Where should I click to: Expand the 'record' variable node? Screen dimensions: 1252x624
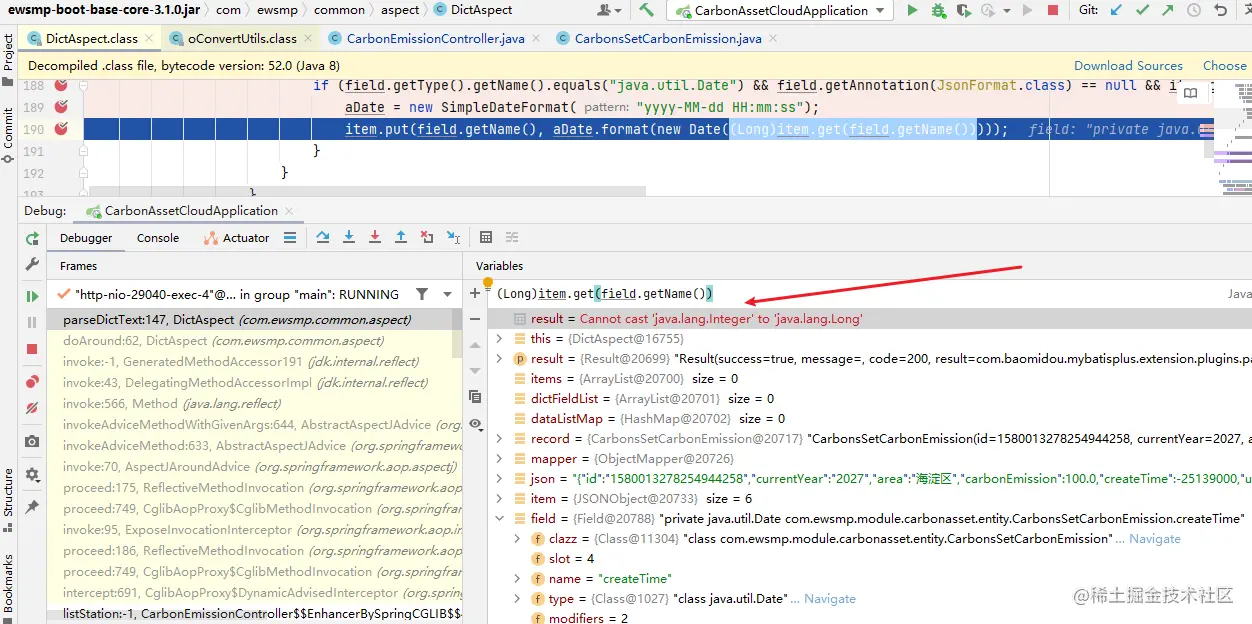click(x=500, y=439)
